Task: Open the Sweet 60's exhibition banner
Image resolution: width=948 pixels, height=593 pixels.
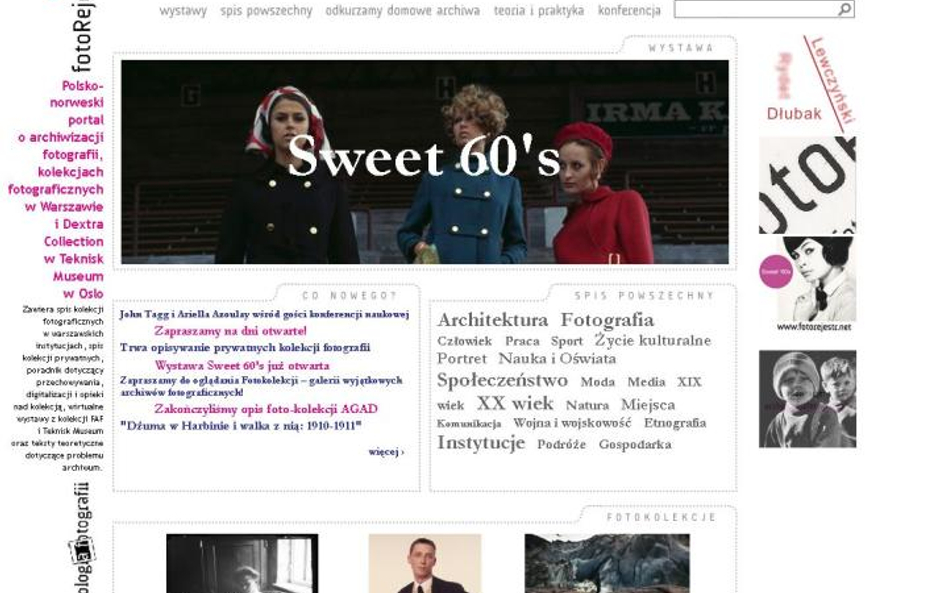Action: [425, 161]
